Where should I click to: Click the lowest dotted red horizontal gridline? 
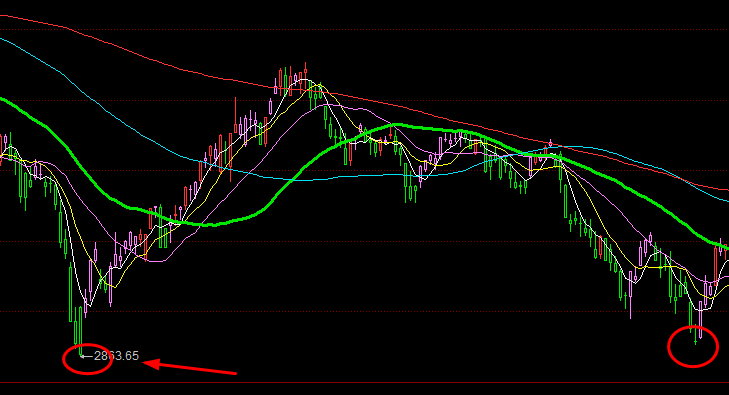click(364, 311)
